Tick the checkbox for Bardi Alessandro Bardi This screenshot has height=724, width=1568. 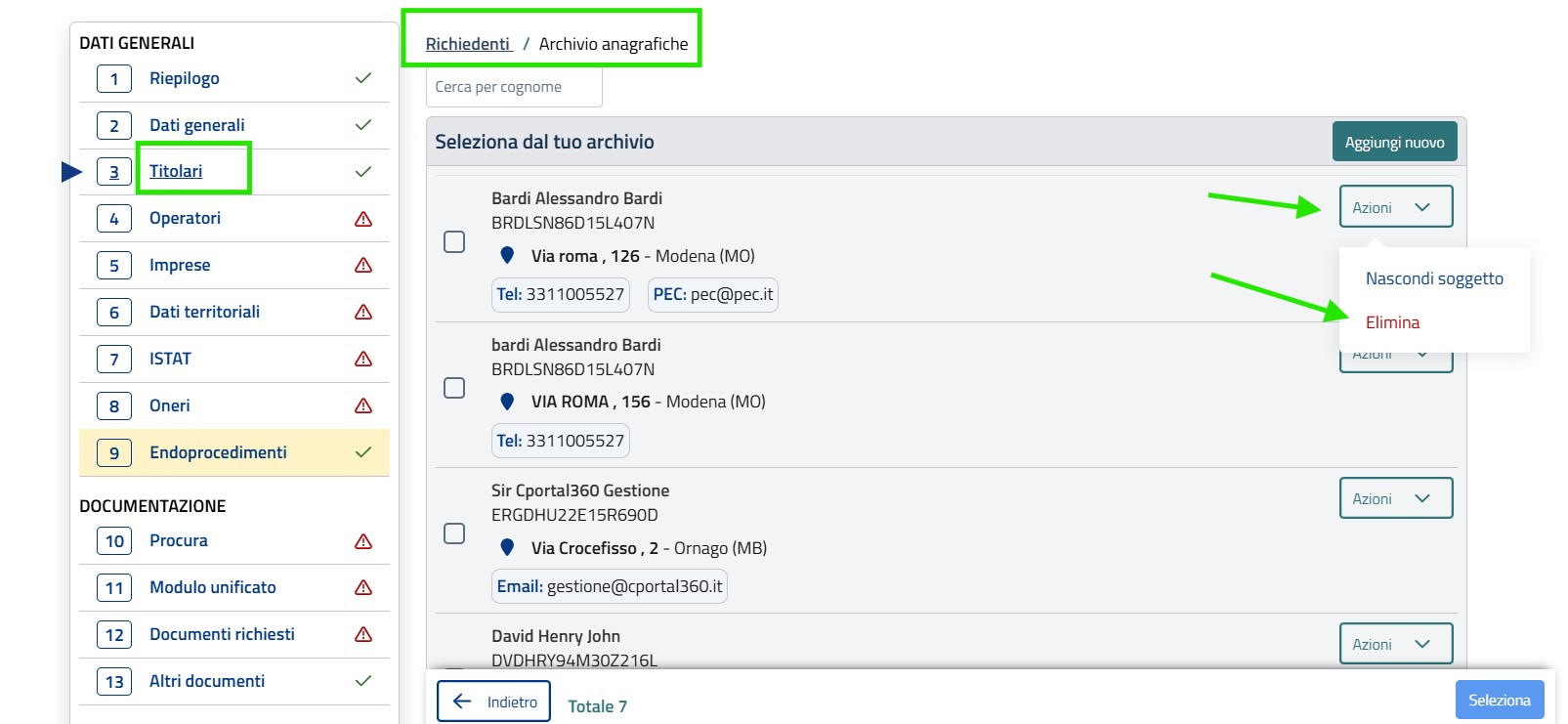pyautogui.click(x=454, y=241)
